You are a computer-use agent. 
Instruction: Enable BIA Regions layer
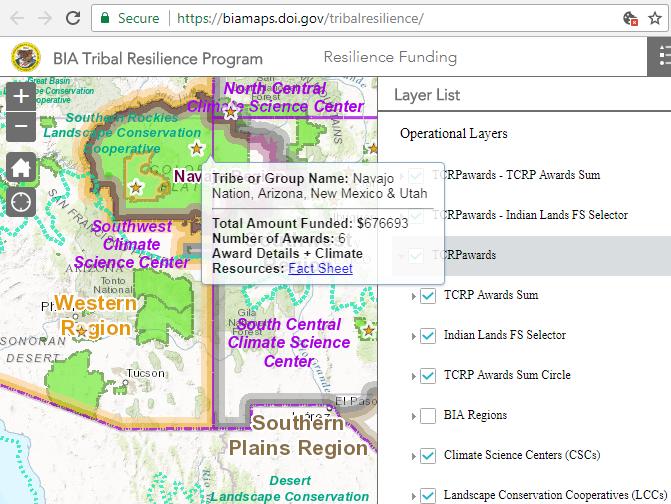click(428, 415)
